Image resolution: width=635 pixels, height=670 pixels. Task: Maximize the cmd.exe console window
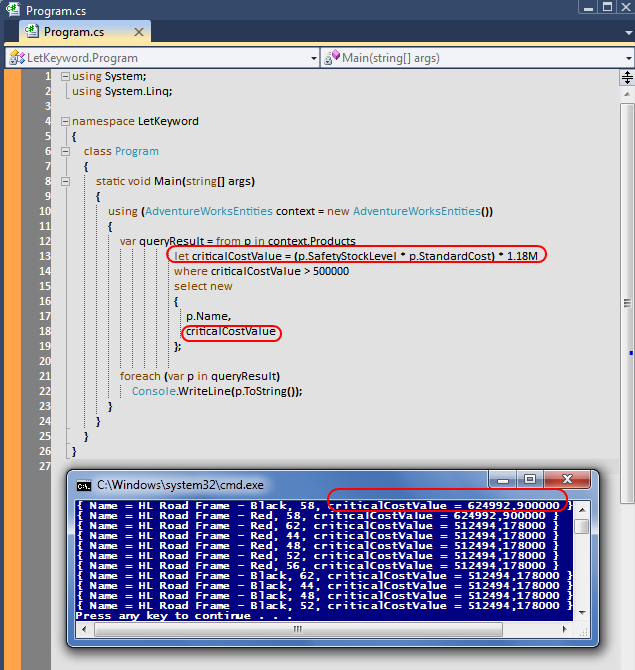click(530, 479)
